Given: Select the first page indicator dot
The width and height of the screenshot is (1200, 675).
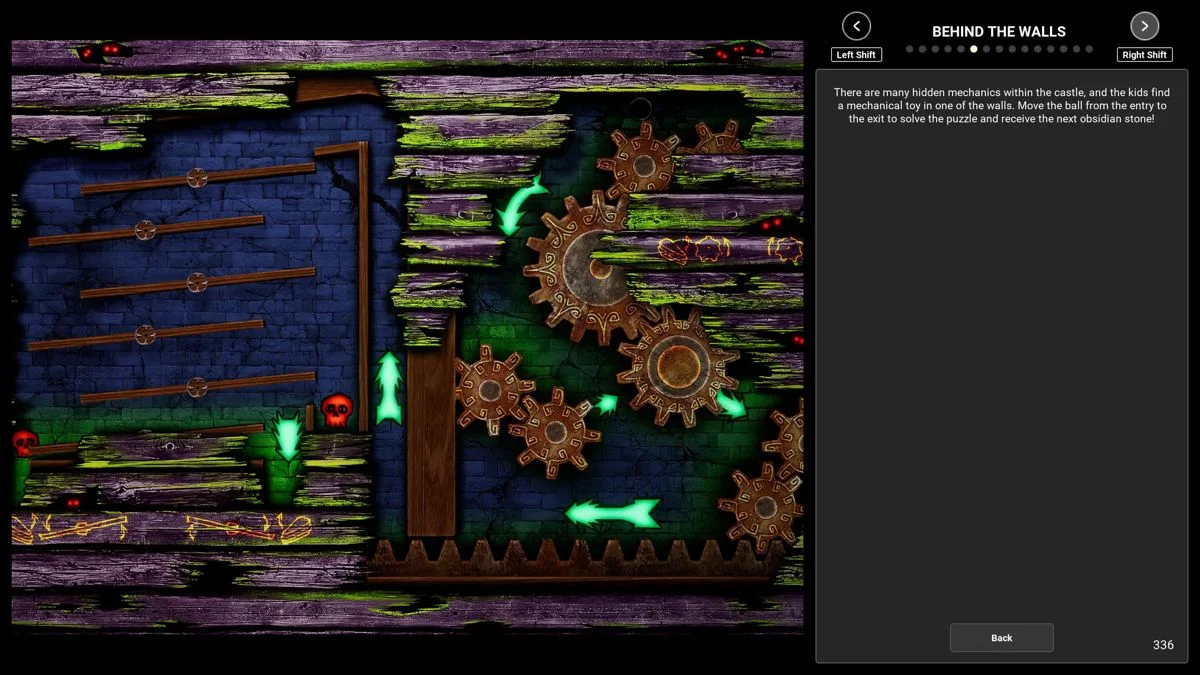Looking at the screenshot, I should (x=910, y=49).
